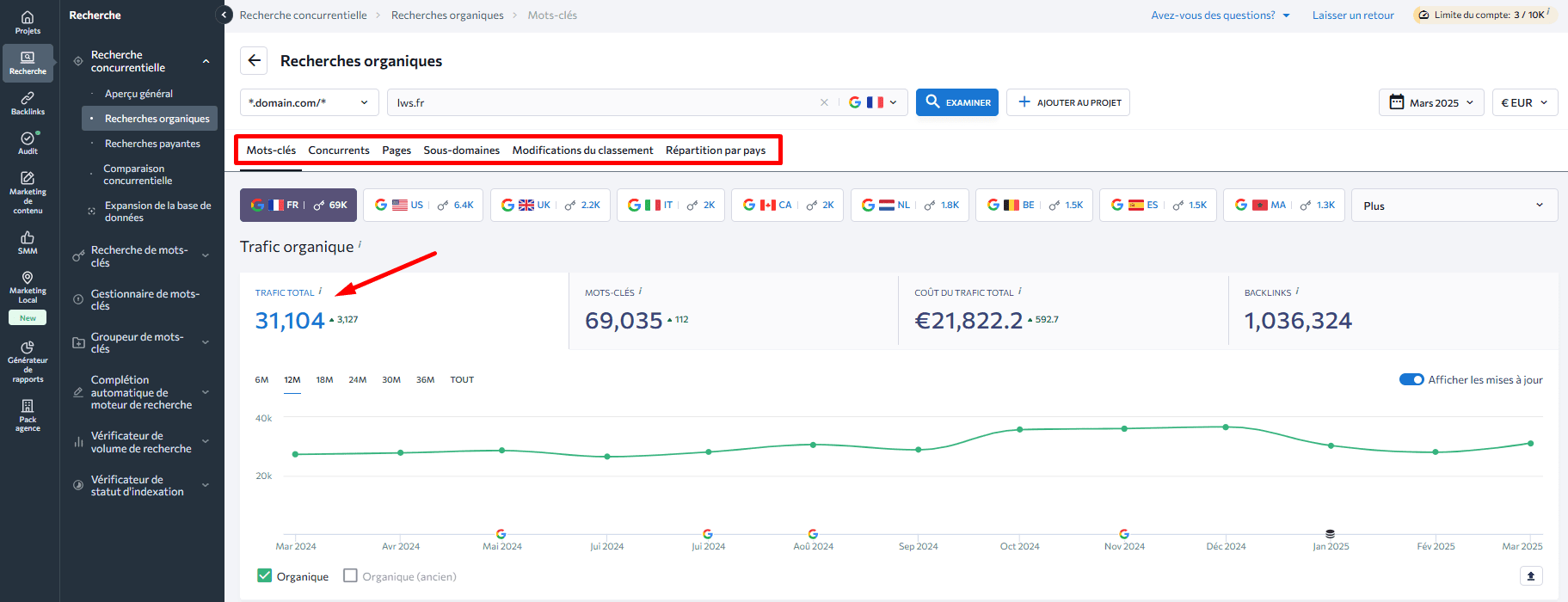Viewport: 1568px width, 602px height.
Task: Open Marketing de contenu
Action: (28, 193)
